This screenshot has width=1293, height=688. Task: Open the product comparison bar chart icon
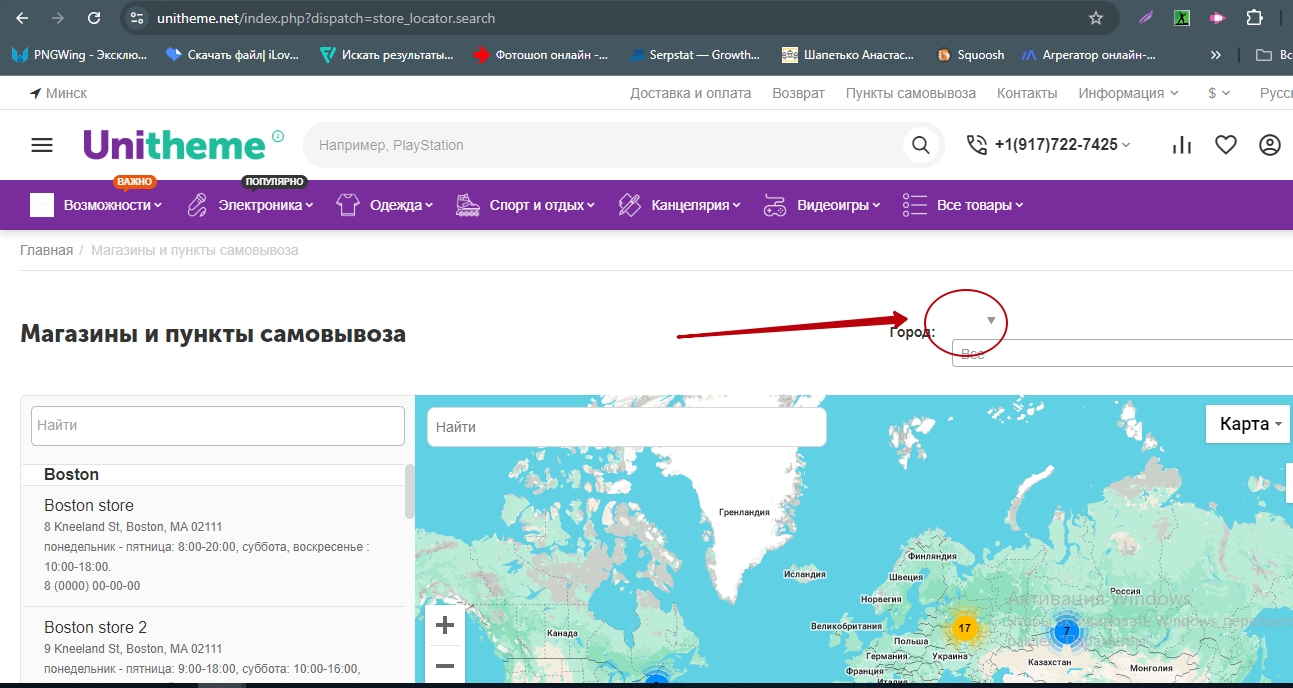click(x=1182, y=145)
